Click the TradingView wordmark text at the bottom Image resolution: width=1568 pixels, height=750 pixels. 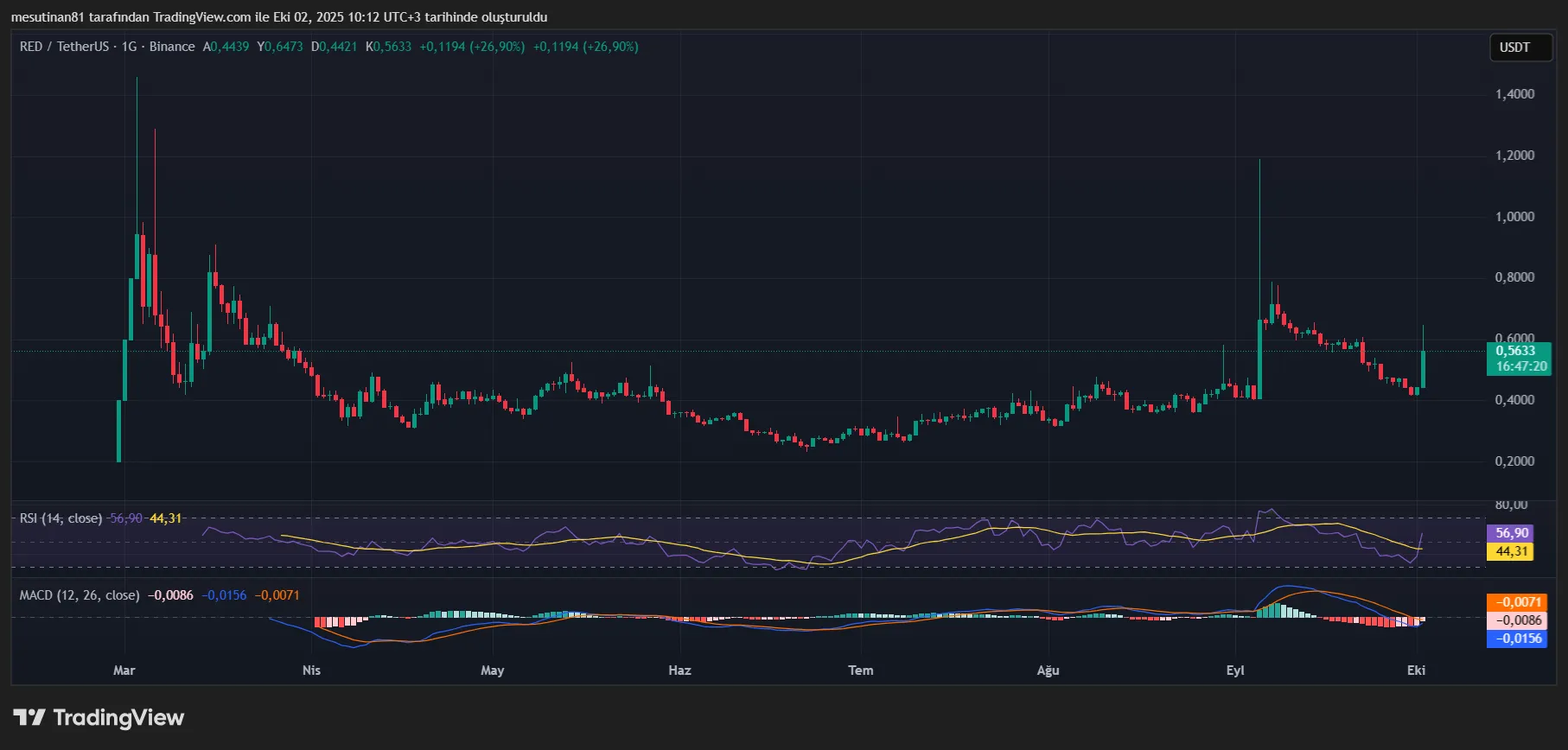click(x=118, y=717)
